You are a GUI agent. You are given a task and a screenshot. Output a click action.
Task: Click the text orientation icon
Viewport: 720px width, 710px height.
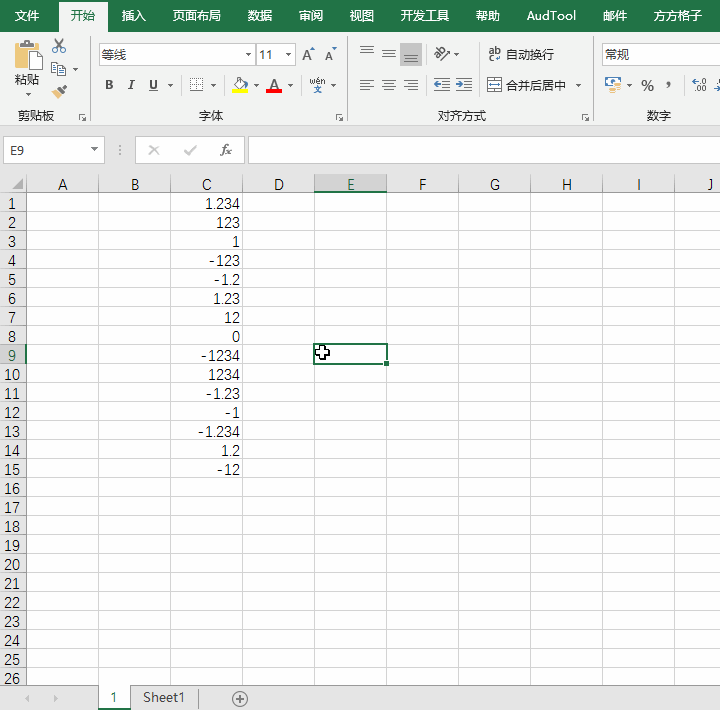pyautogui.click(x=443, y=54)
